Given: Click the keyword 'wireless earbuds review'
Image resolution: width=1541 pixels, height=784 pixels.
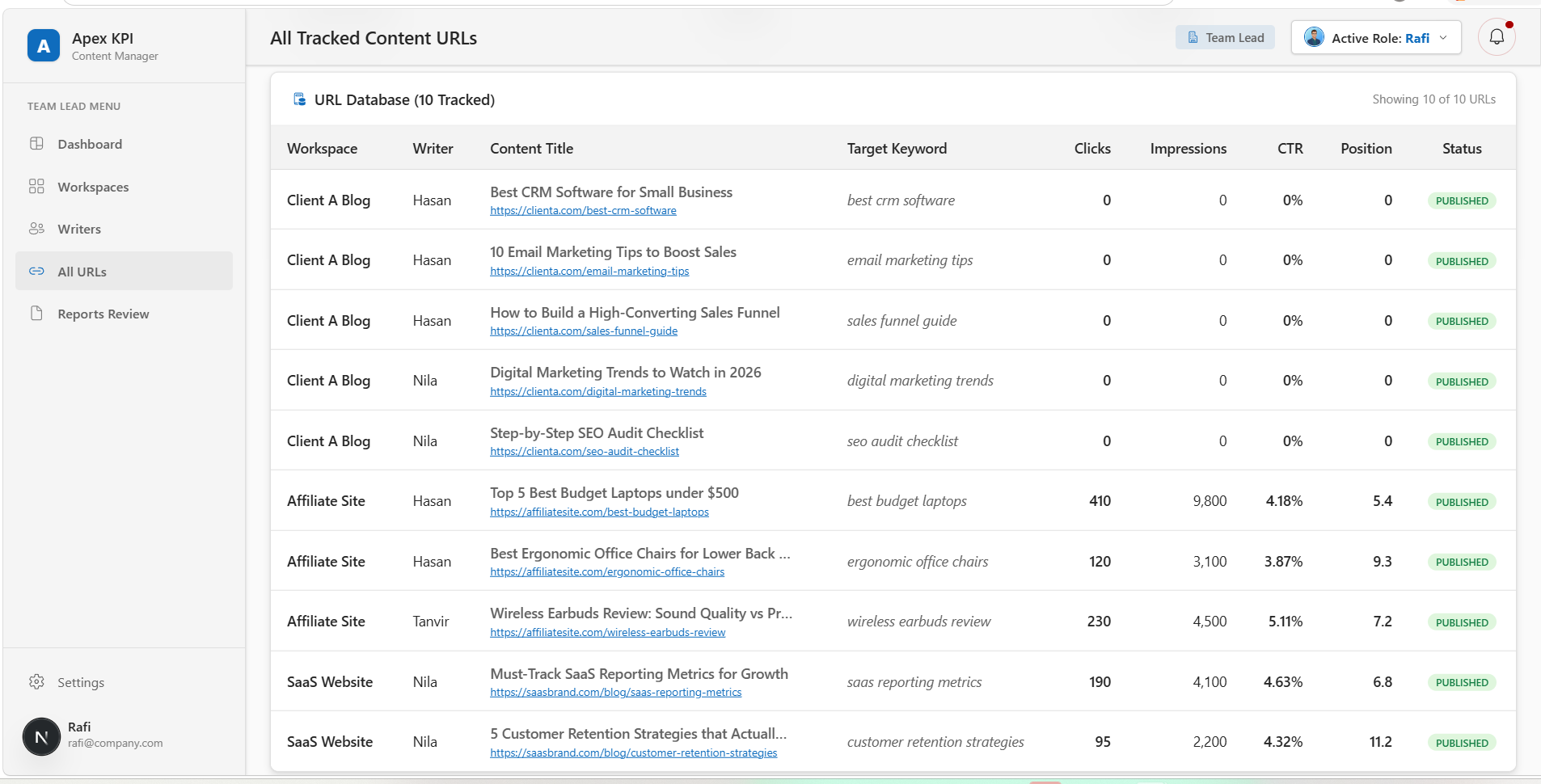Looking at the screenshot, I should pos(918,622).
